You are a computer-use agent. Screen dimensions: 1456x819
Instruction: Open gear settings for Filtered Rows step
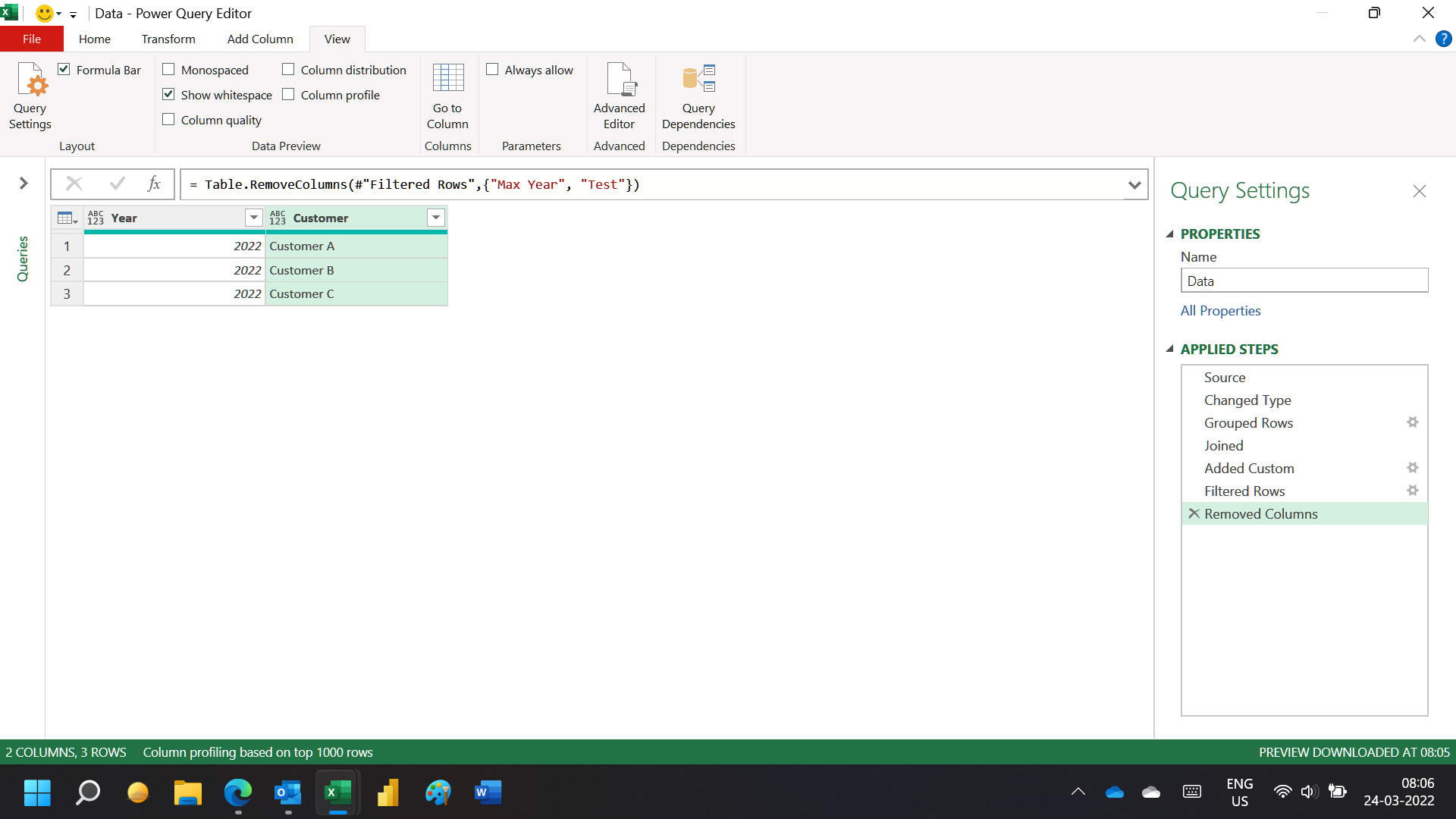click(1412, 491)
